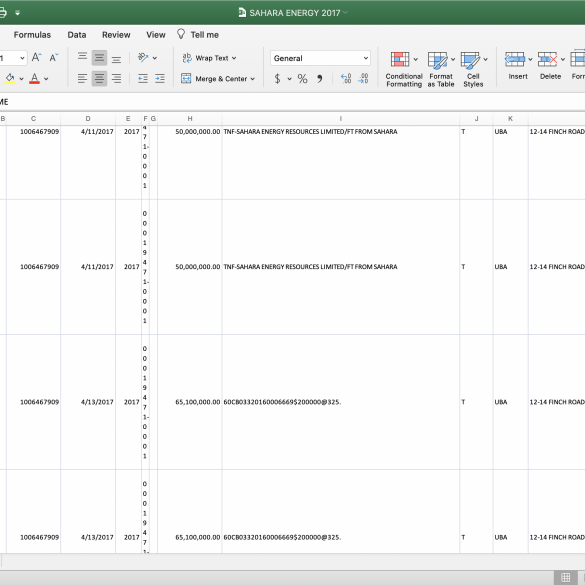Screen dimensions: 585x585
Task: Apply currency dollar format
Action: pos(277,79)
